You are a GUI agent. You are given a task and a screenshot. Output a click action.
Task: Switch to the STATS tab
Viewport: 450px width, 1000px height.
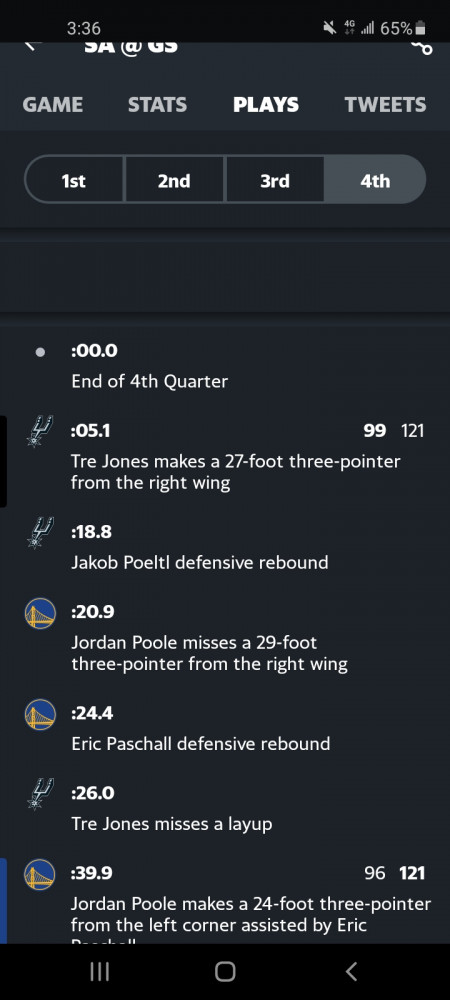pos(157,105)
